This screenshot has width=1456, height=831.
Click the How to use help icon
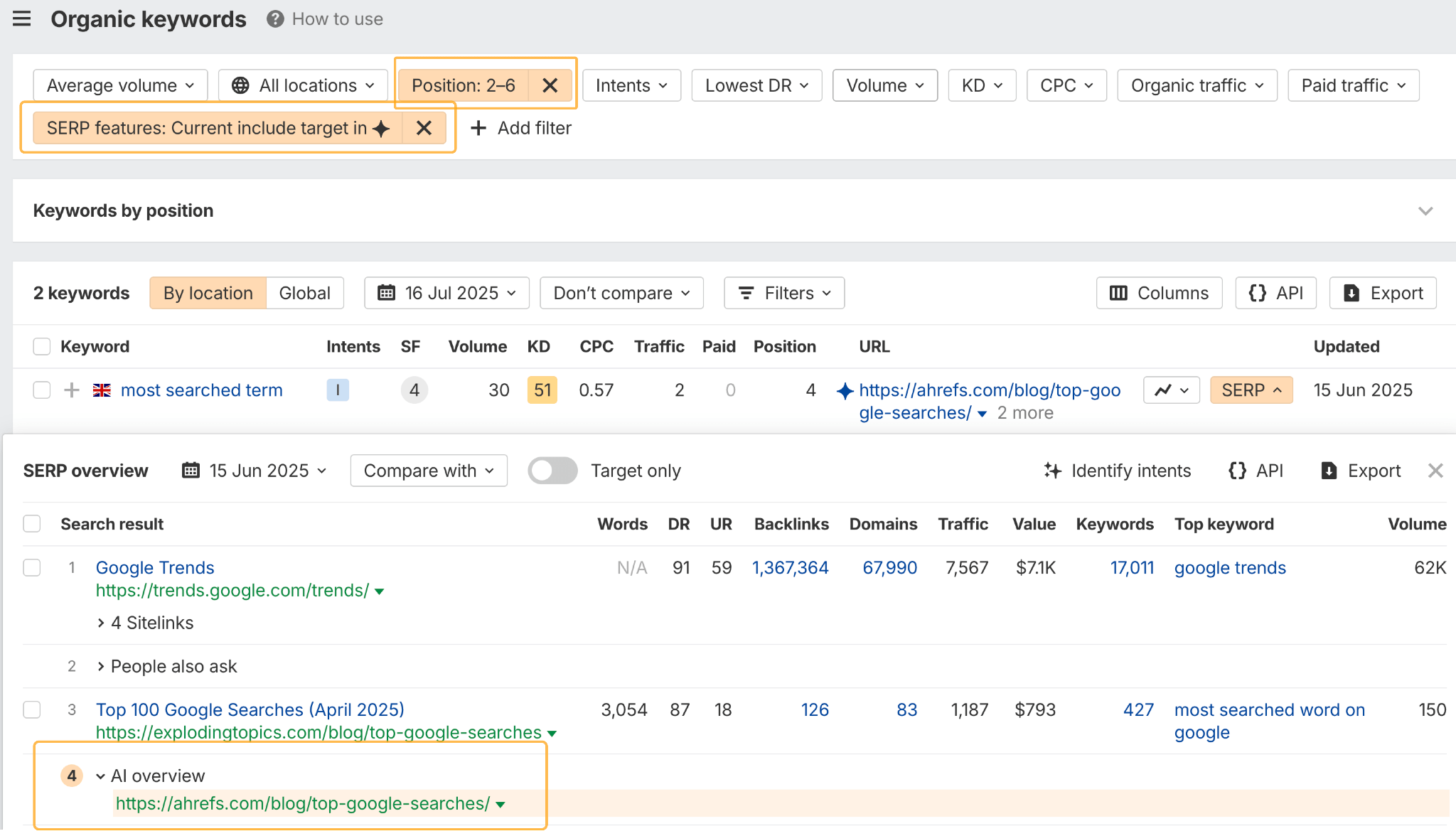click(x=275, y=19)
